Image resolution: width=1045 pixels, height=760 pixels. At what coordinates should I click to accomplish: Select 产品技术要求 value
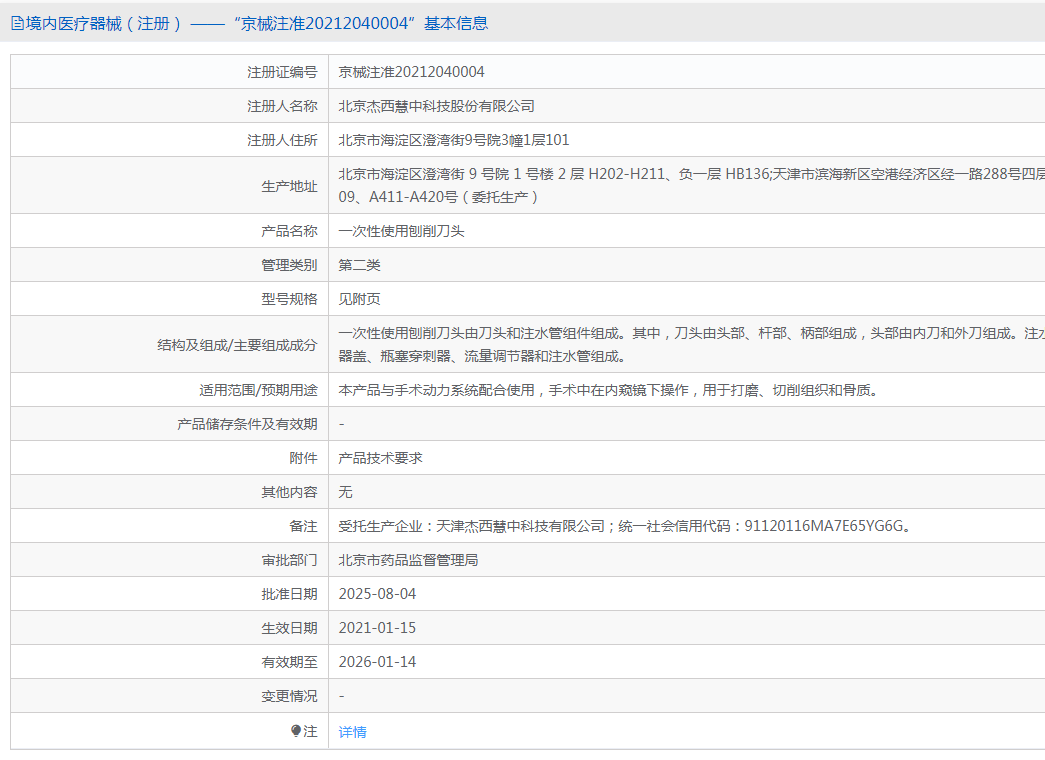(x=381, y=458)
